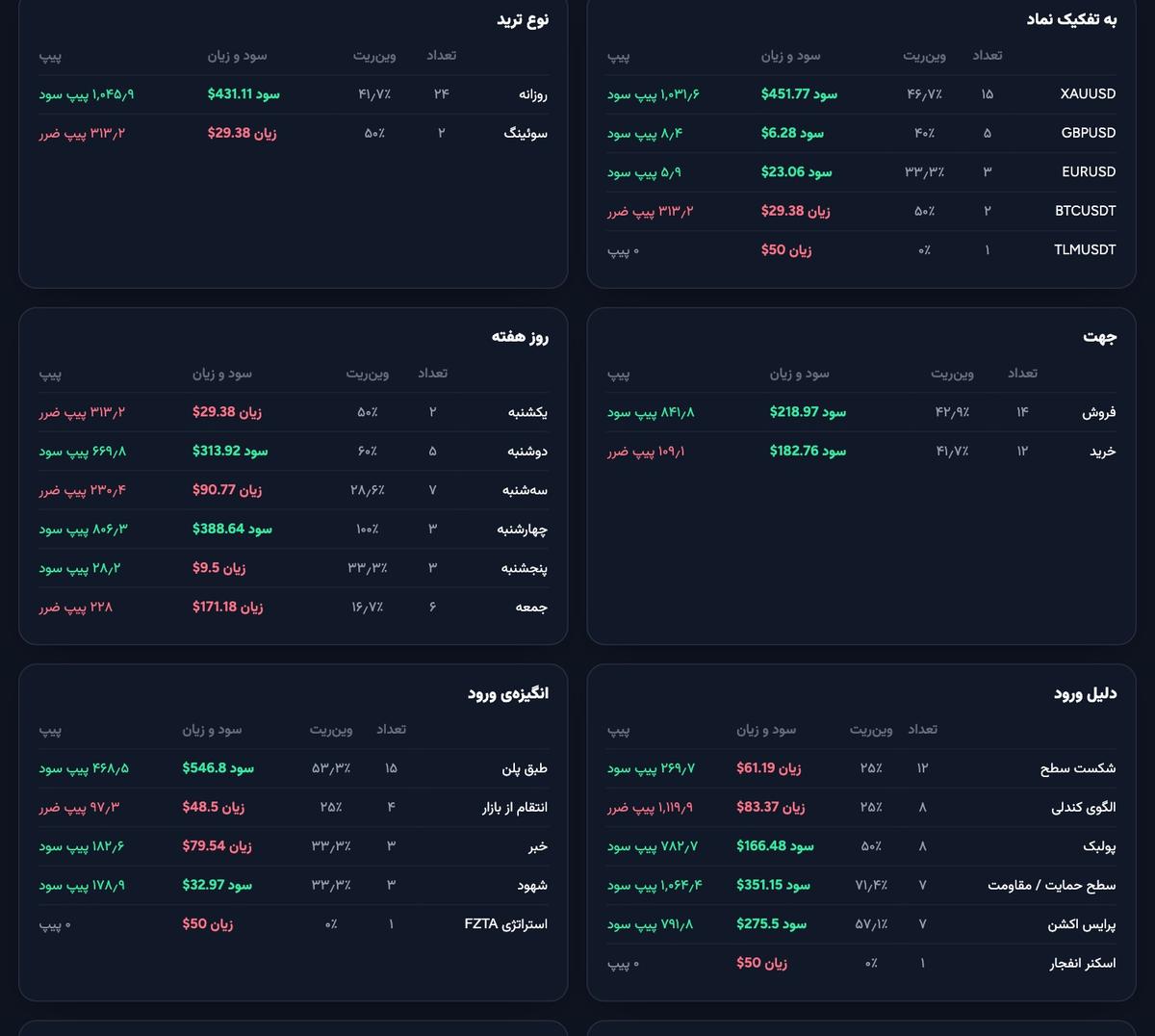Screen dimensions: 1155x1036
Task: Click the 'جهت' card heading
Action: (x=1100, y=336)
